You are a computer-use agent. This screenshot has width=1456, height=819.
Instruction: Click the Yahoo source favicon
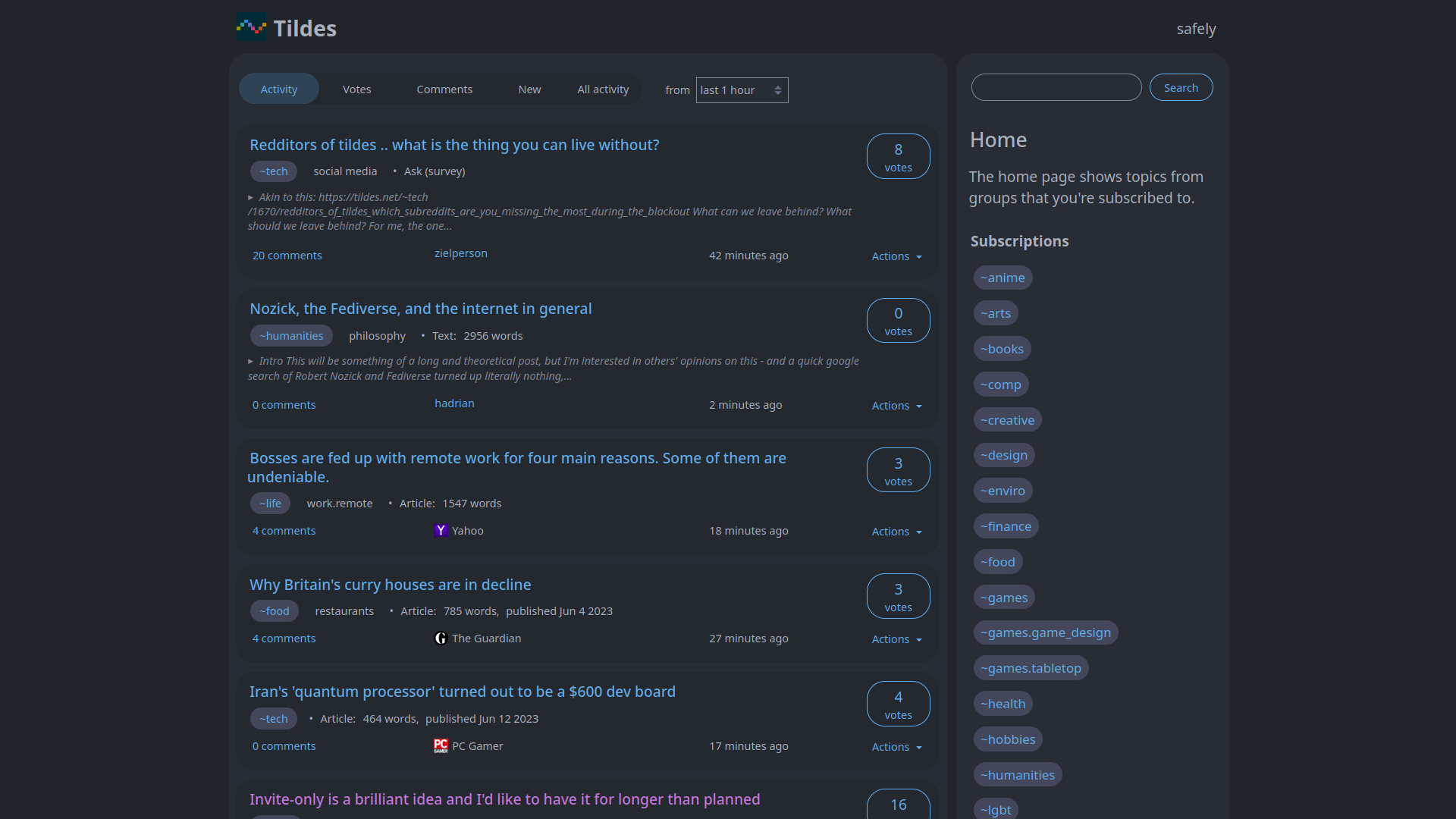(441, 531)
